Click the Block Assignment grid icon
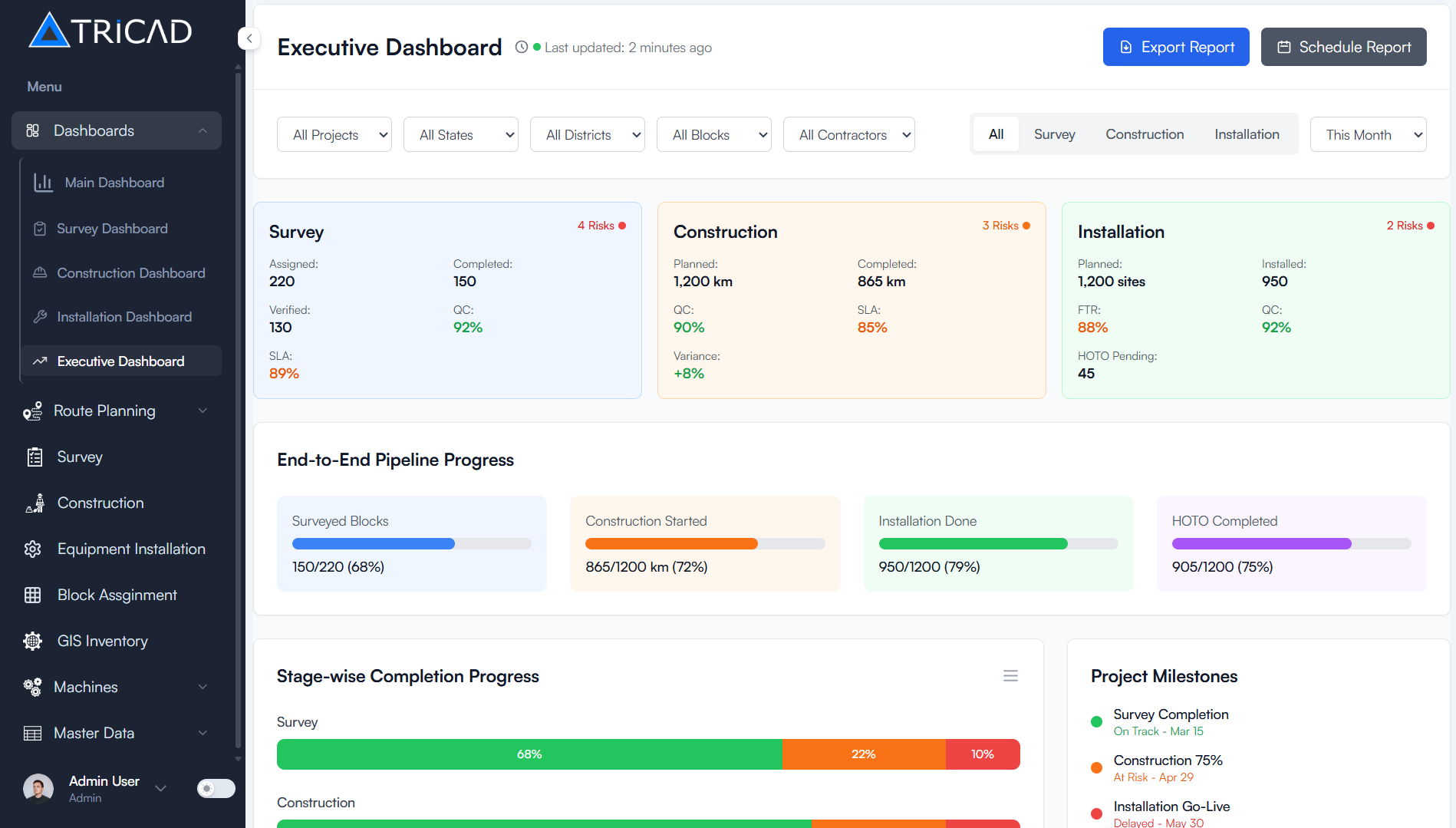Image resolution: width=1456 pixels, height=828 pixels. point(32,595)
